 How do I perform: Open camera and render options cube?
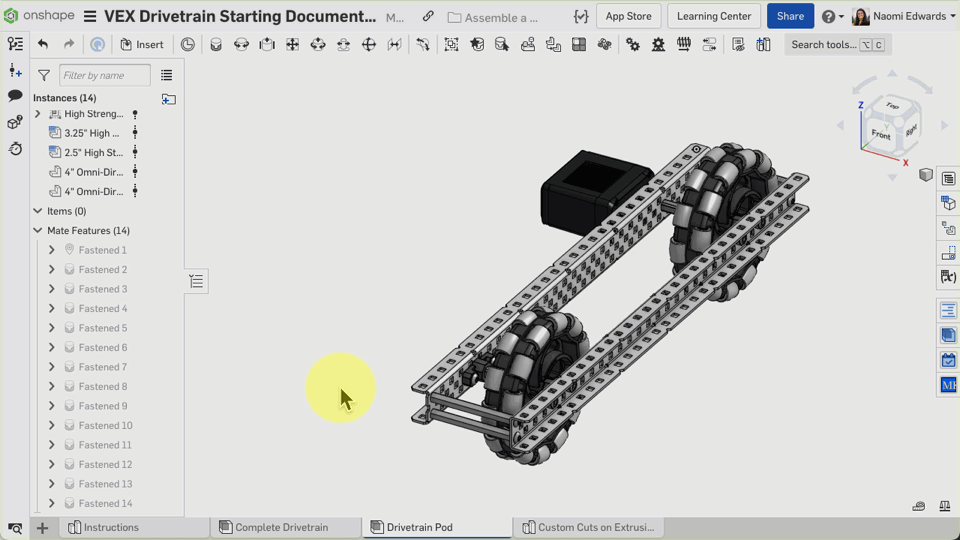click(x=926, y=176)
